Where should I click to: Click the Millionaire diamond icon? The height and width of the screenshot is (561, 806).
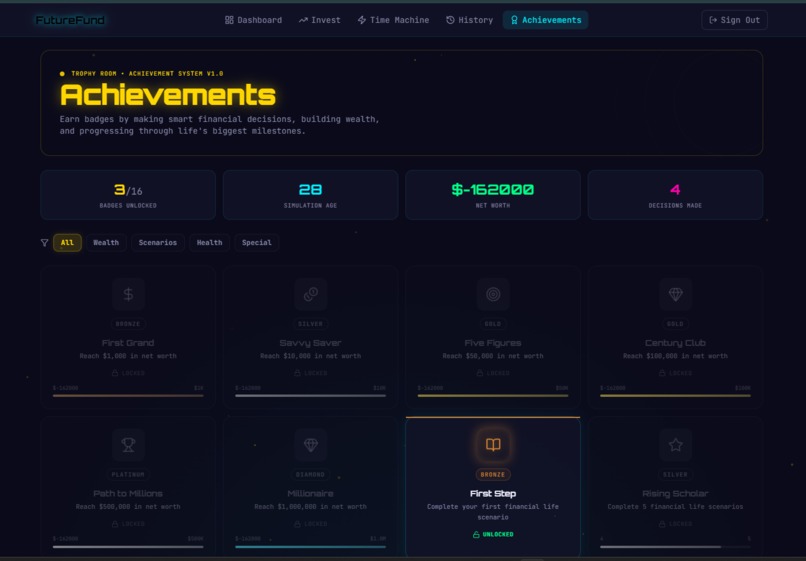click(x=310, y=445)
